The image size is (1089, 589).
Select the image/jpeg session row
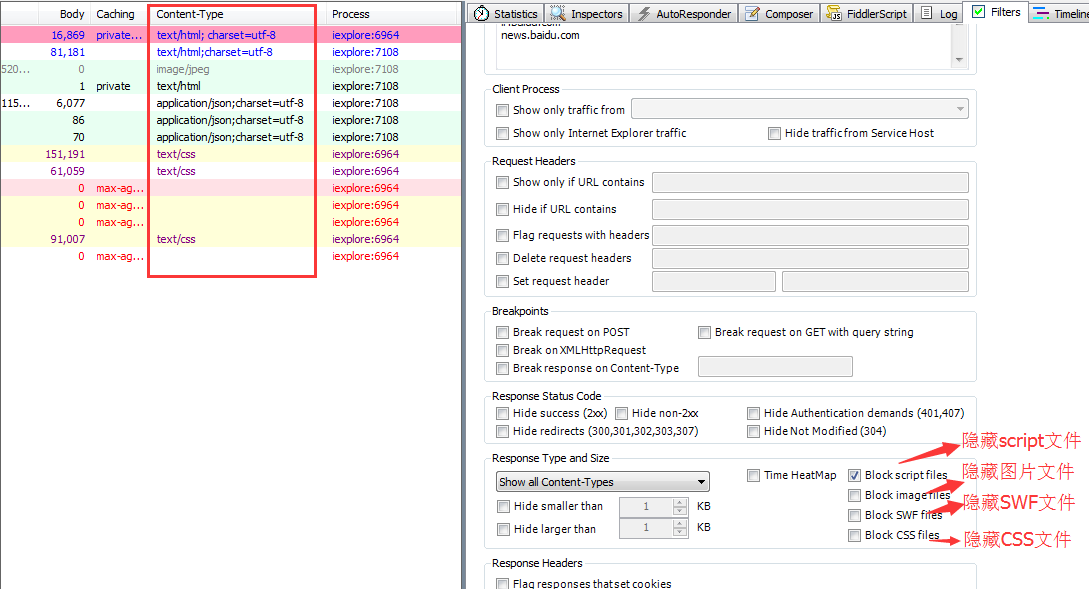pos(231,69)
